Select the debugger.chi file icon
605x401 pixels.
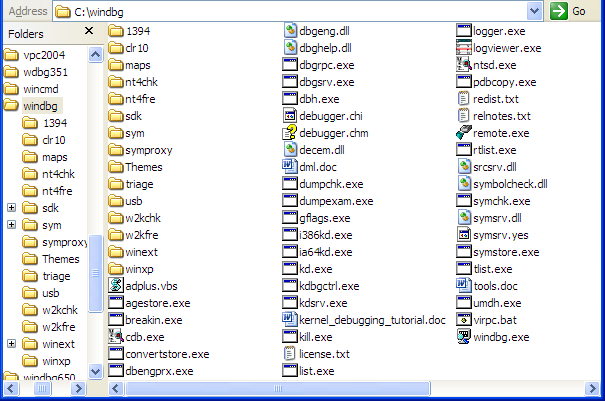coord(291,115)
